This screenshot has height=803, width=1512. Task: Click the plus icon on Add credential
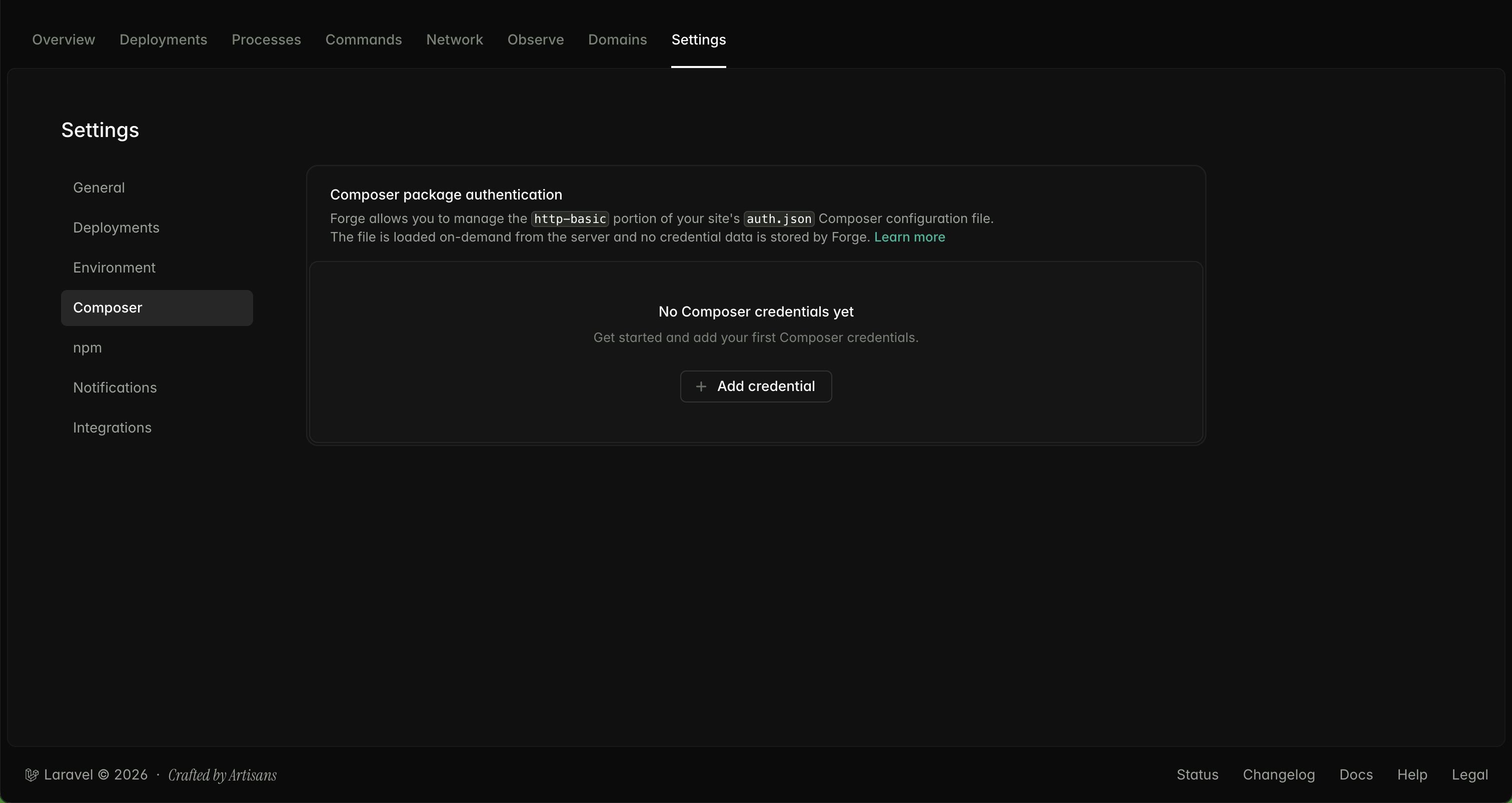(x=701, y=386)
